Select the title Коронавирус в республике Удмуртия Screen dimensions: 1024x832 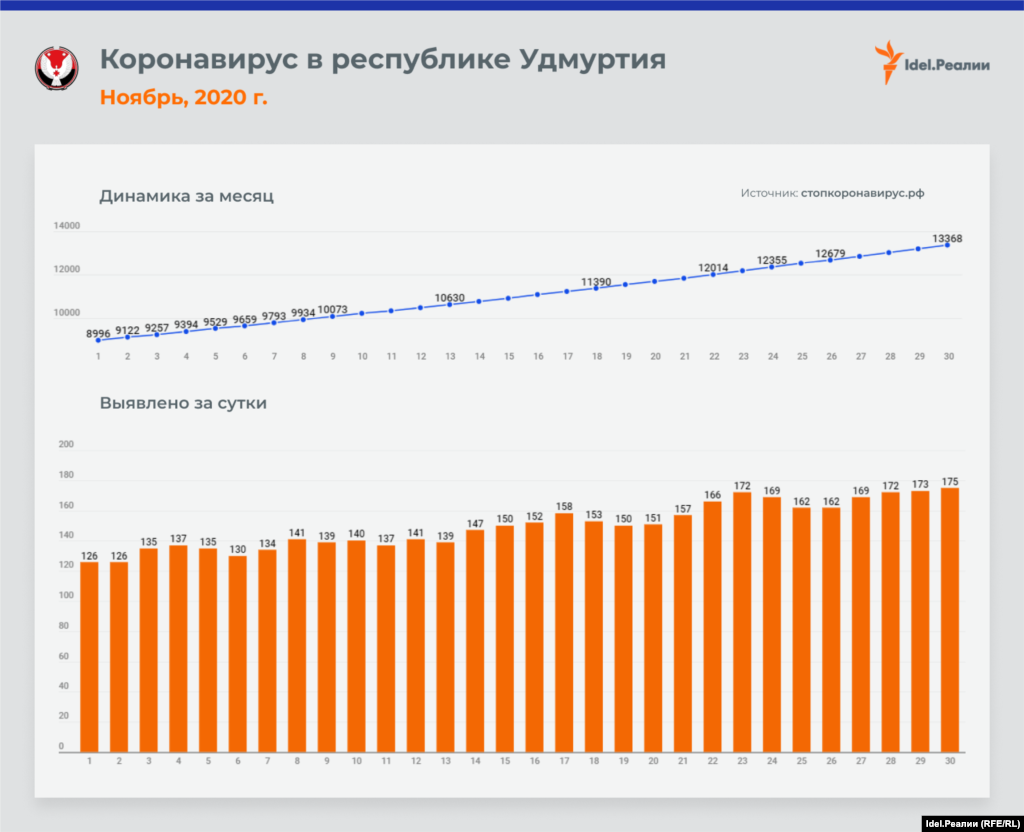coord(382,60)
